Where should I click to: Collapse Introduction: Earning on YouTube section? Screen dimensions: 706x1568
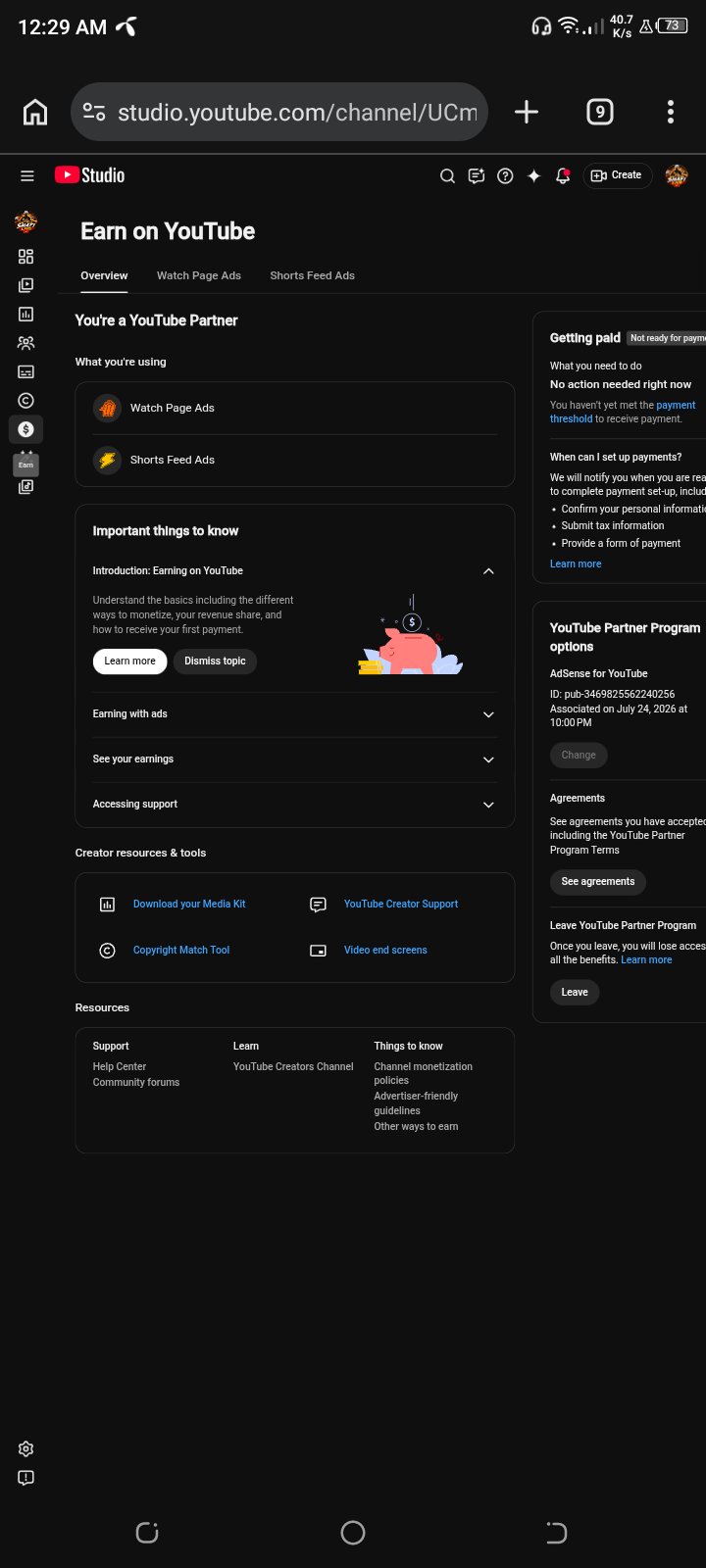(x=488, y=571)
